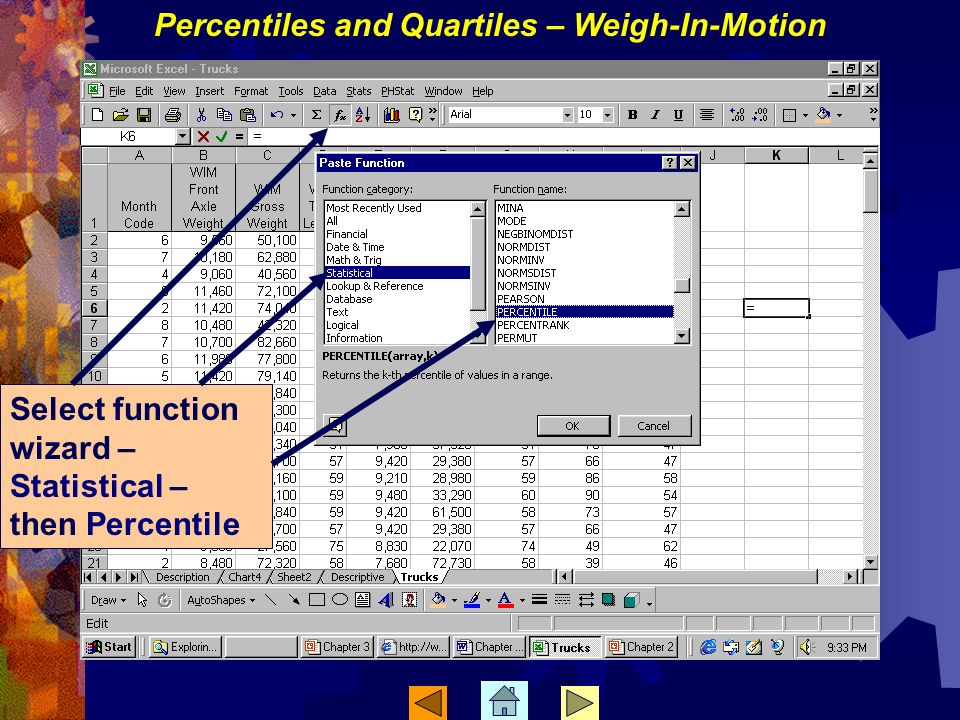The image size is (960, 720).
Task: Center-align cell contents
Action: (707, 114)
